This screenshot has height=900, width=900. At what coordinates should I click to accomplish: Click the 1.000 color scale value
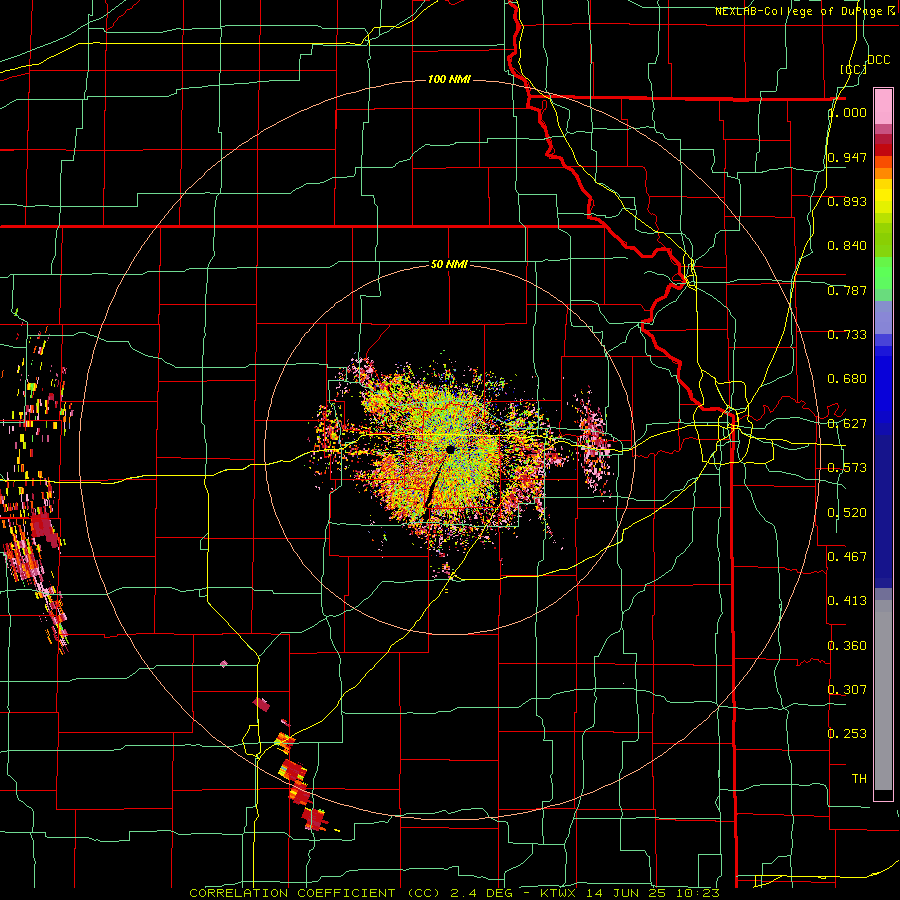(x=847, y=112)
